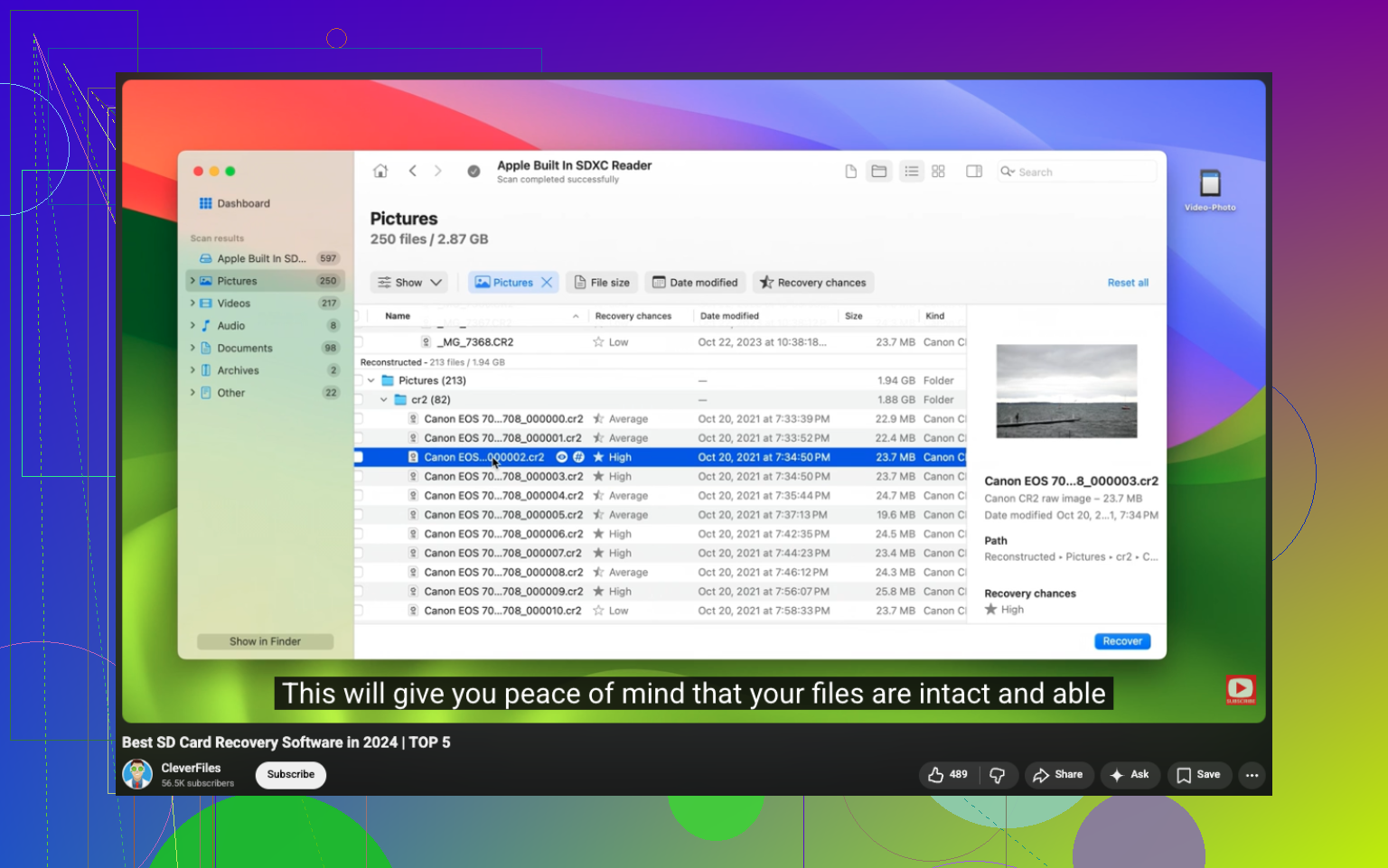This screenshot has height=868, width=1388.
Task: Click the blue cr2 (82) folder icon
Action: [400, 399]
